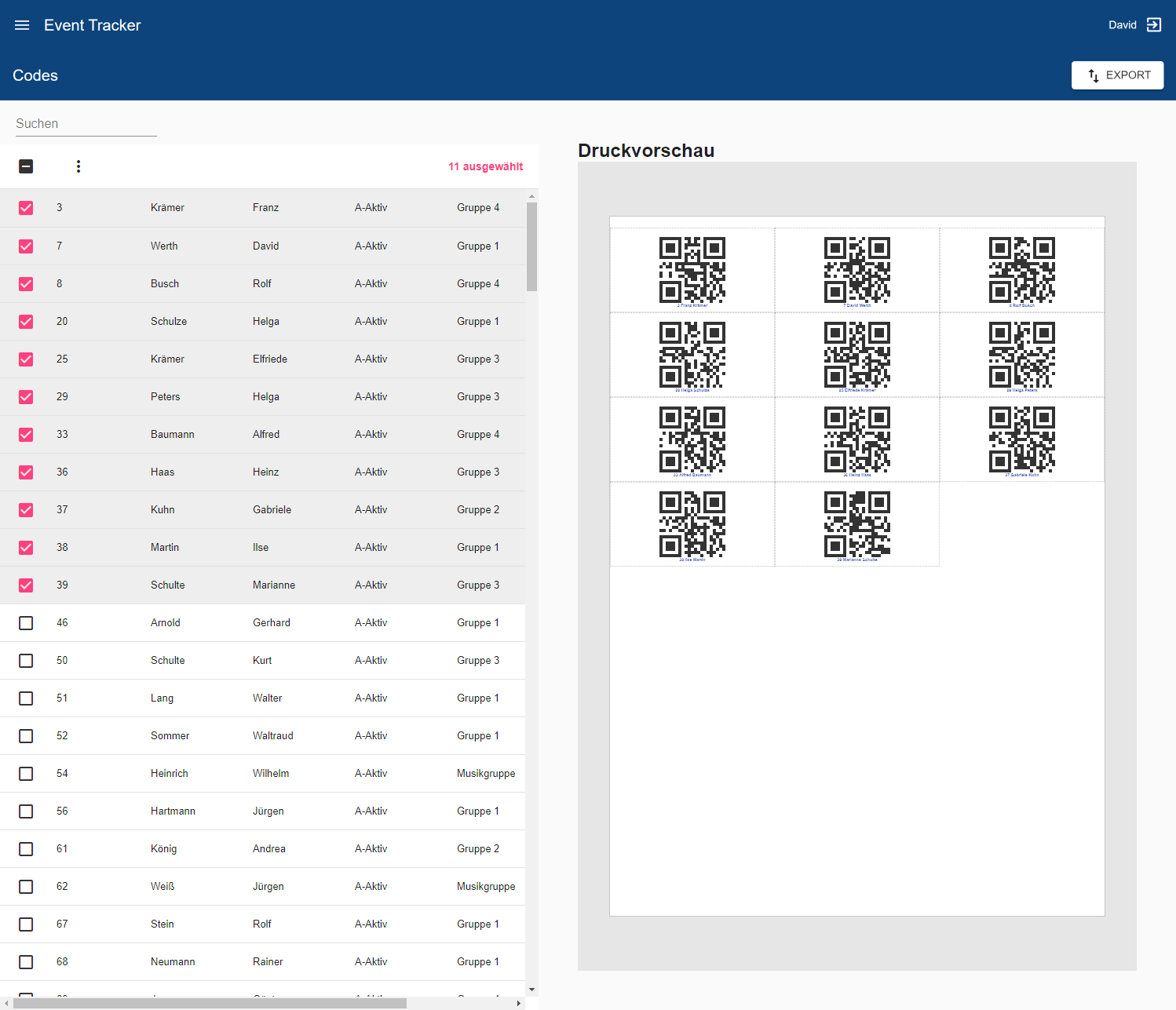This screenshot has width=1176, height=1010.
Task: Uncheck row 8 Busch Rolf
Action: point(26,284)
